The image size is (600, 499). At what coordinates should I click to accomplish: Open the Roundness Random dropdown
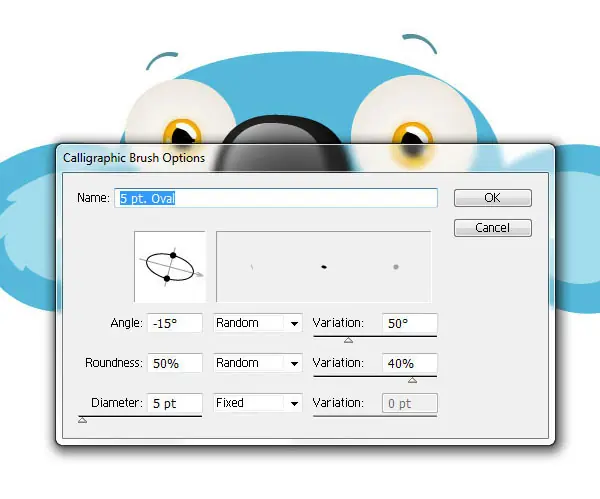coord(258,363)
